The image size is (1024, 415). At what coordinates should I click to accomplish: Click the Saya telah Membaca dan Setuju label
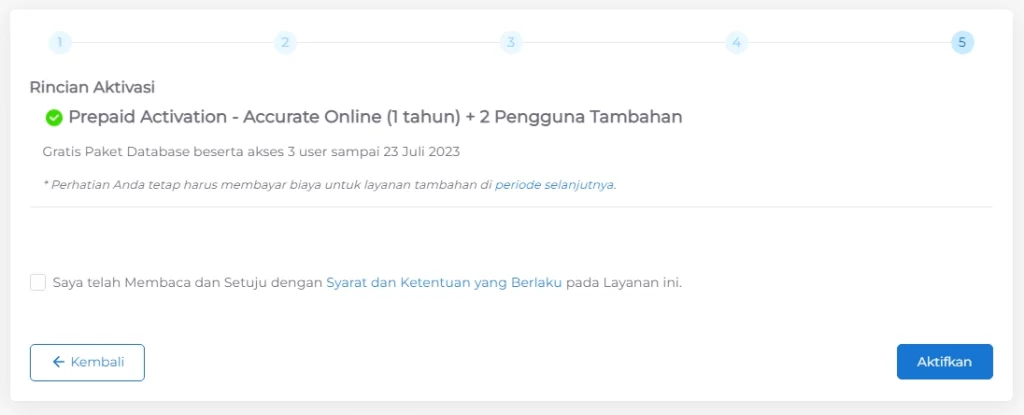pyautogui.click(x=188, y=283)
